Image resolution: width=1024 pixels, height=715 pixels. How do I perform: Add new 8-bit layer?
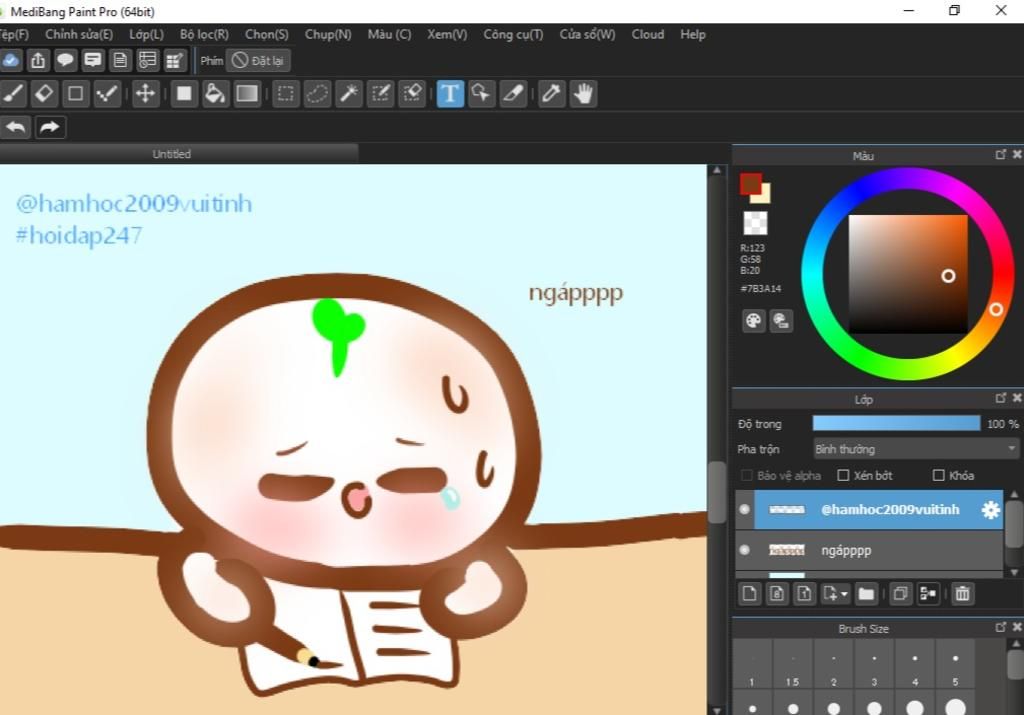tap(776, 594)
